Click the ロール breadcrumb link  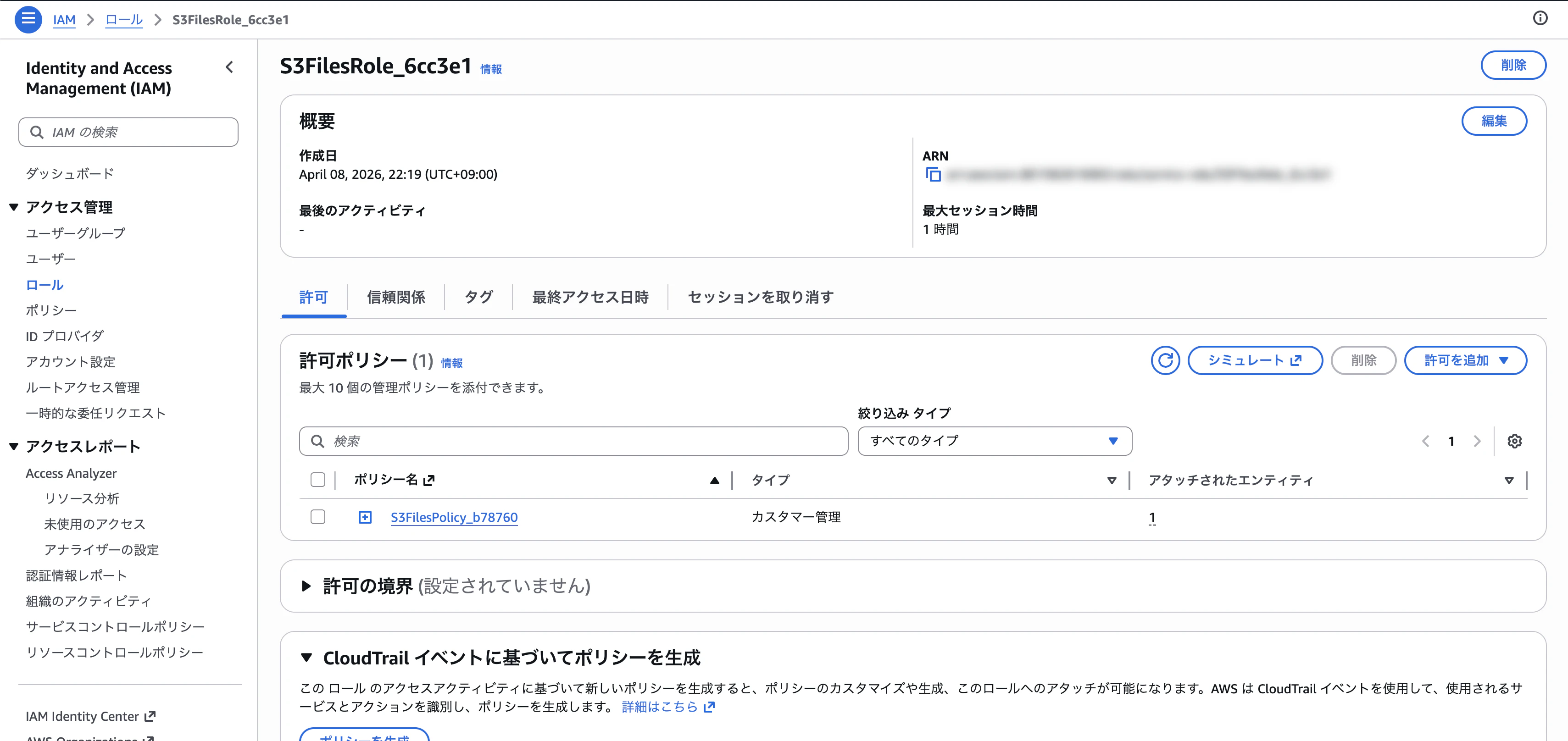[x=124, y=20]
